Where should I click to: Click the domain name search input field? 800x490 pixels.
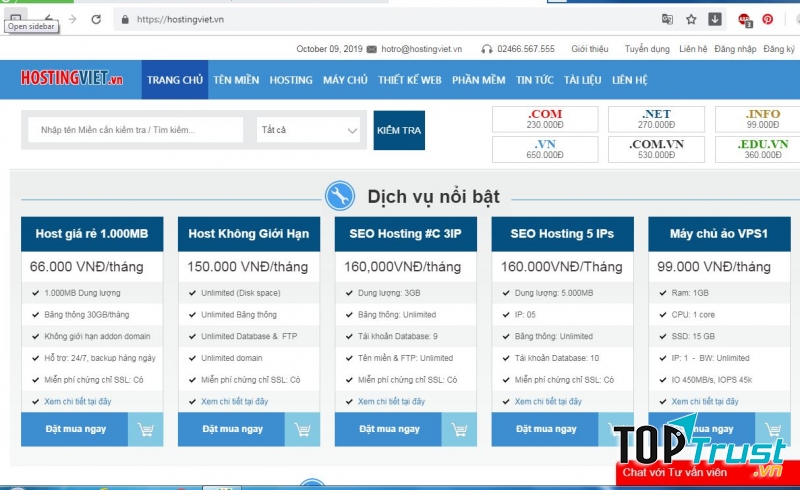click(x=135, y=130)
